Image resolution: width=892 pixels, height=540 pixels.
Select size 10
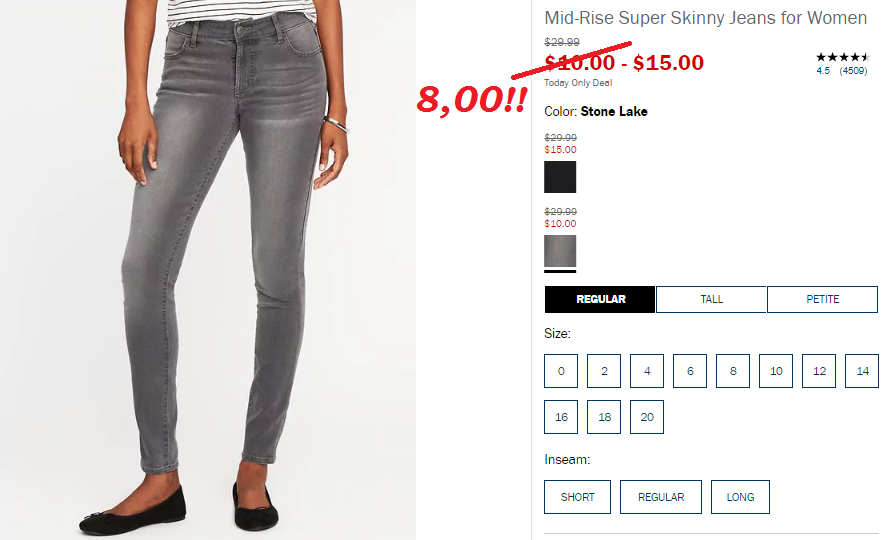(x=776, y=371)
